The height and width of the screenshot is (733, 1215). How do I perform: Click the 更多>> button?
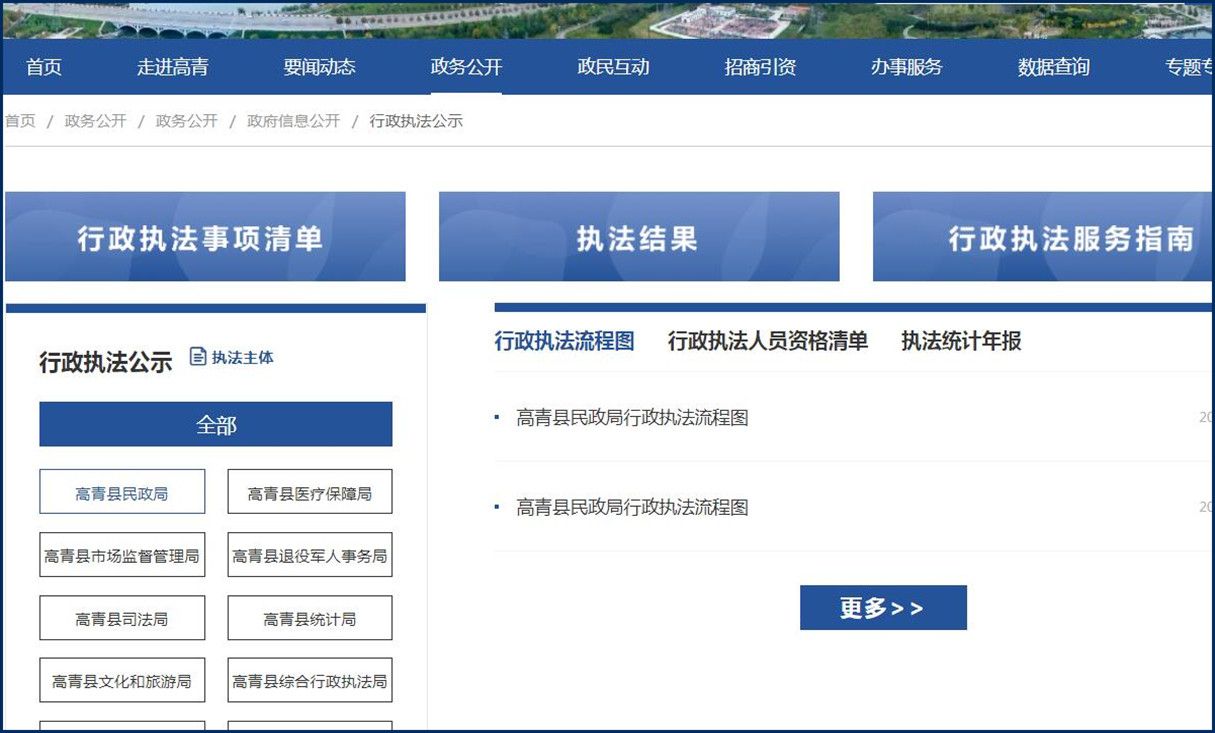(x=882, y=608)
